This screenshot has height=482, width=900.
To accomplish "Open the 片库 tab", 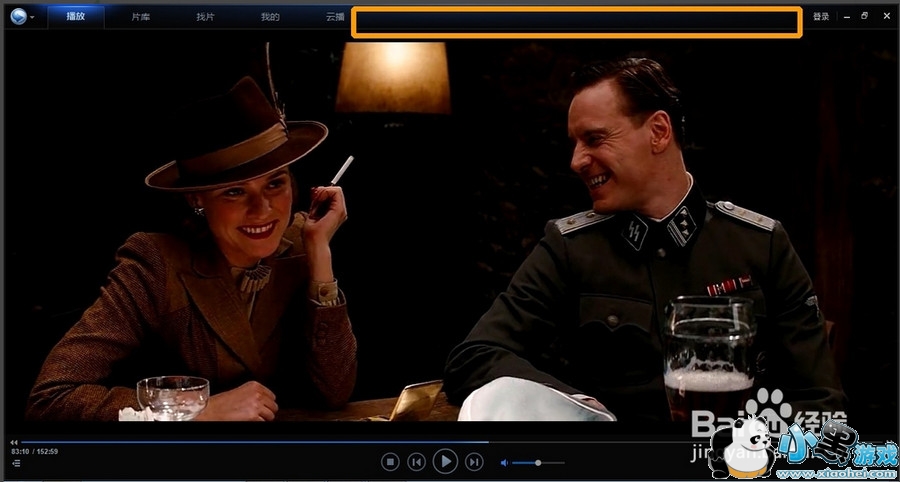I will tap(141, 17).
